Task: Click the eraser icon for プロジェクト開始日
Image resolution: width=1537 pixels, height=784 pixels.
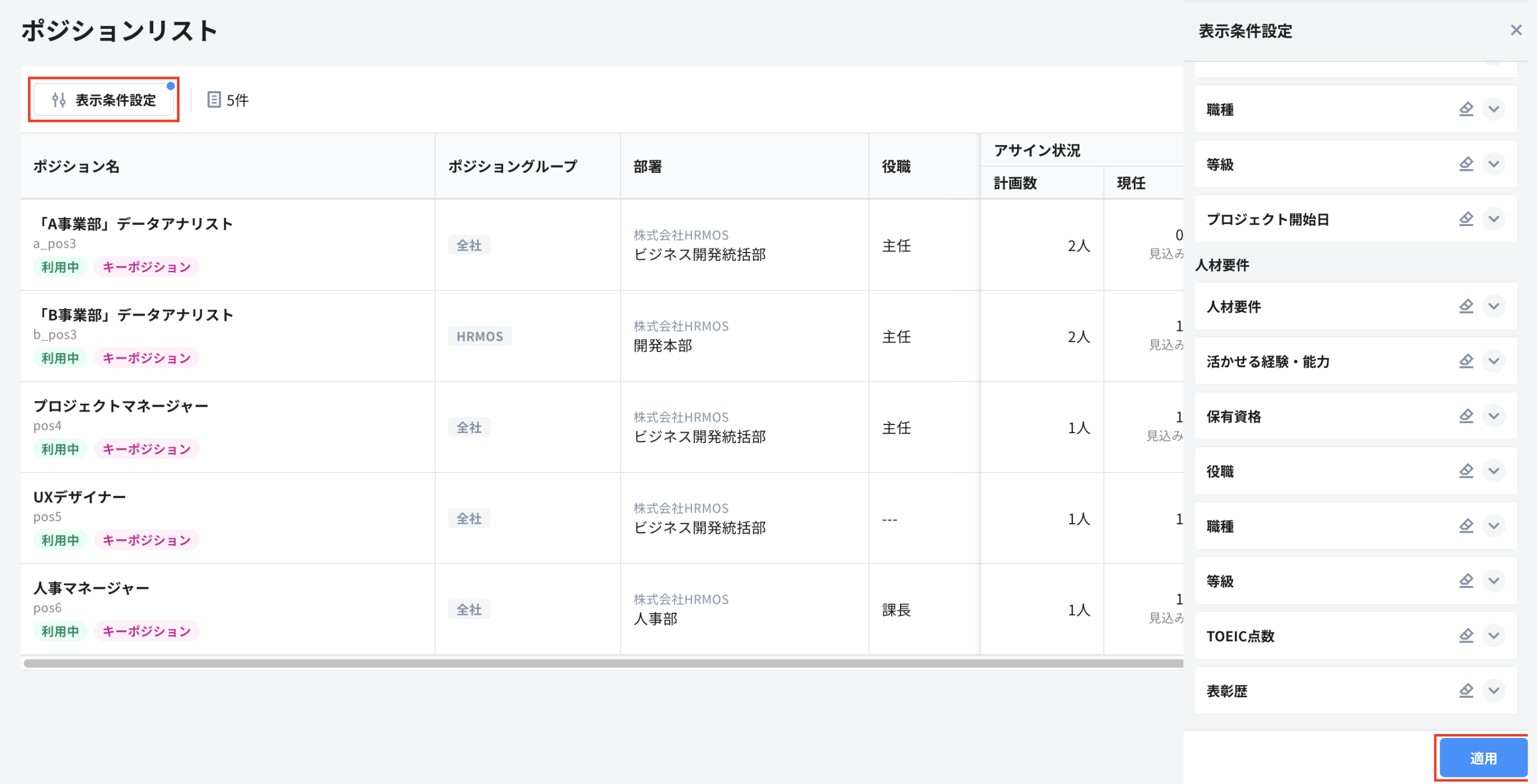Action: pyautogui.click(x=1466, y=219)
